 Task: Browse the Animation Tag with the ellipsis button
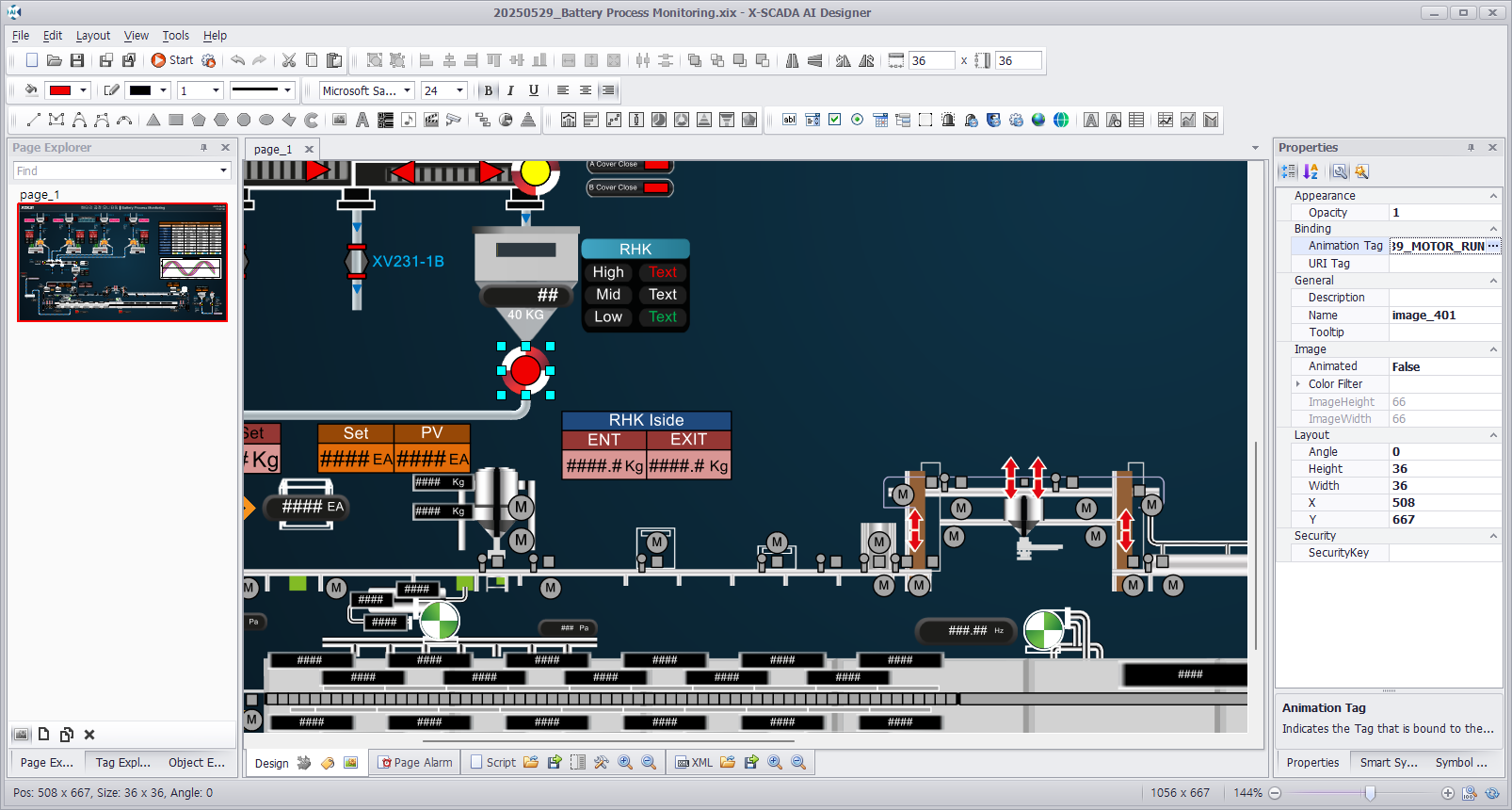1493,246
